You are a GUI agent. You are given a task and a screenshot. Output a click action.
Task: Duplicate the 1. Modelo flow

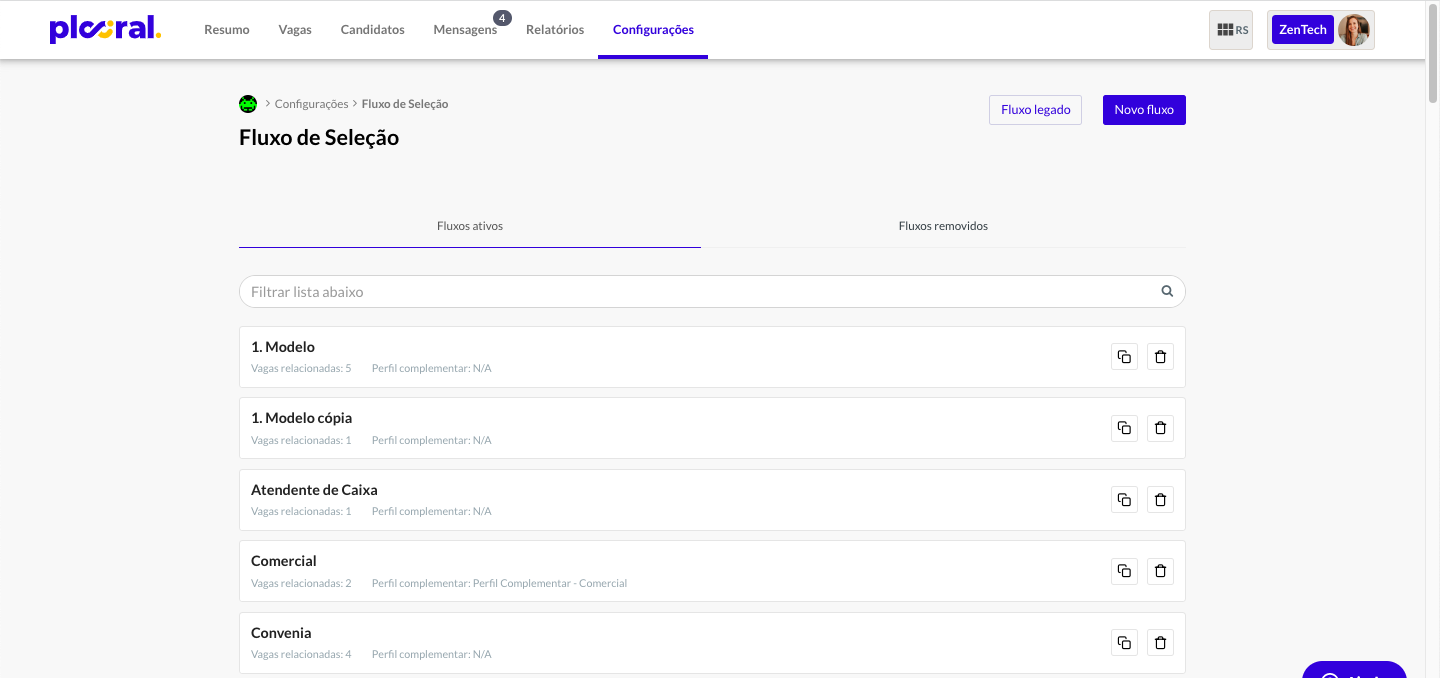tap(1124, 357)
